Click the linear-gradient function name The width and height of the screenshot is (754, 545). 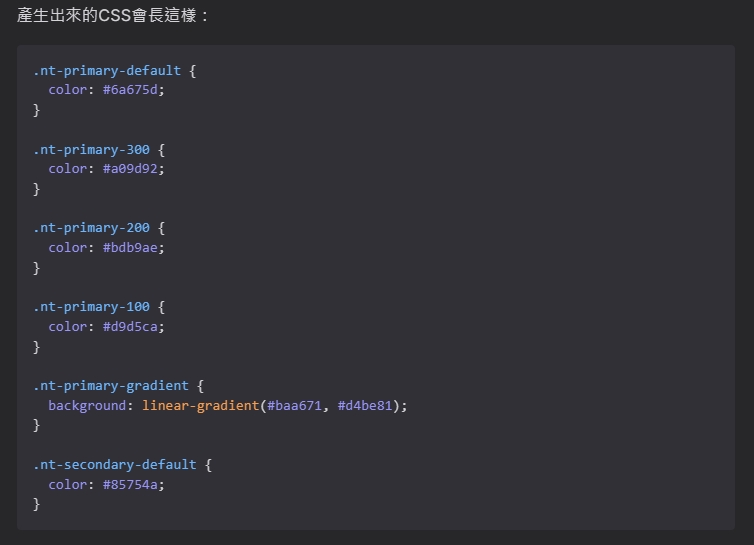point(201,406)
